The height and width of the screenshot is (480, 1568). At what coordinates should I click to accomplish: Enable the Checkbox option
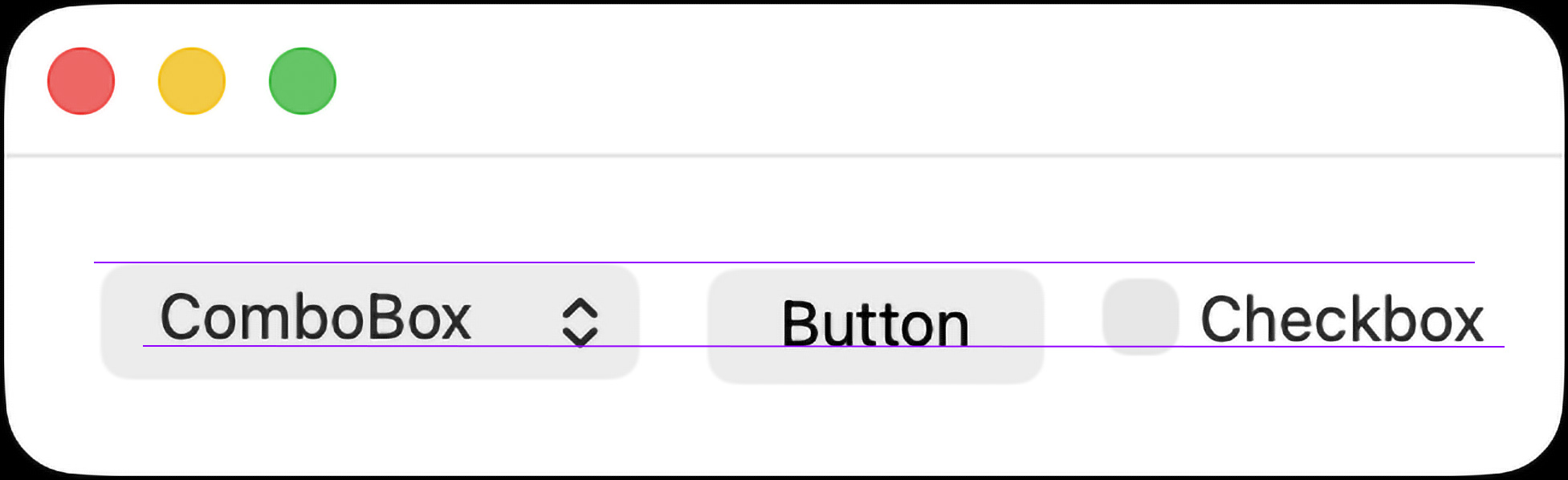pyautogui.click(x=1140, y=317)
